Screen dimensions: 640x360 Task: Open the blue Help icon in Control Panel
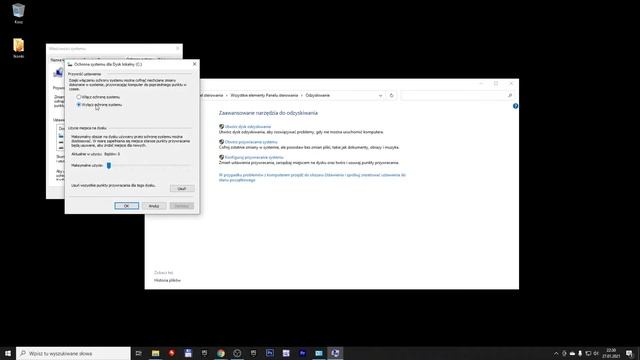click(x=515, y=106)
